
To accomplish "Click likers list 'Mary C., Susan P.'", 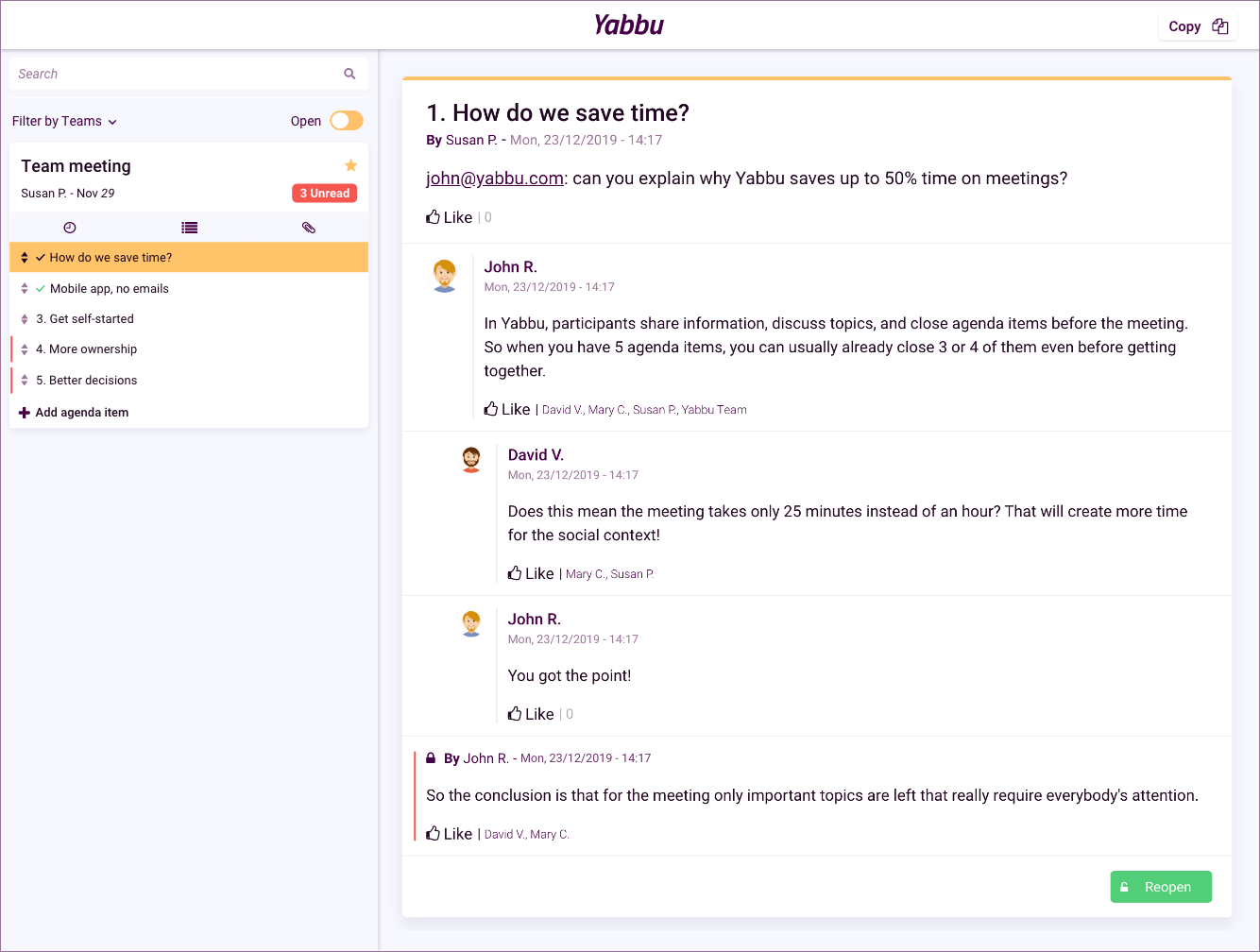I will click(610, 574).
